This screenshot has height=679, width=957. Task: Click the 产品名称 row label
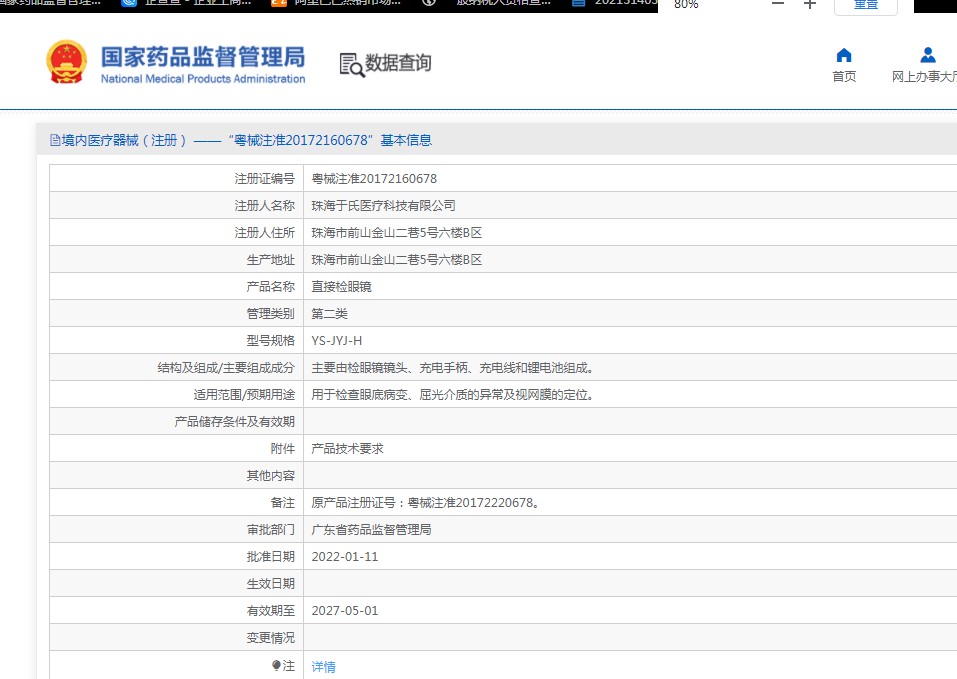coord(270,287)
